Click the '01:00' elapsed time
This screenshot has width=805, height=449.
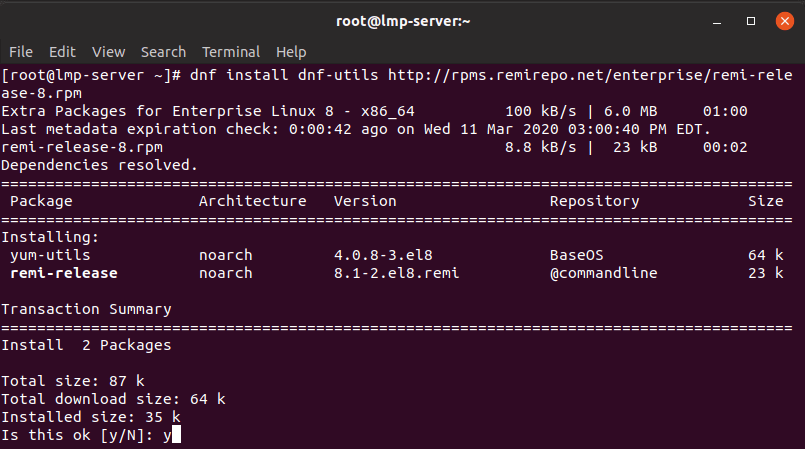pos(725,111)
